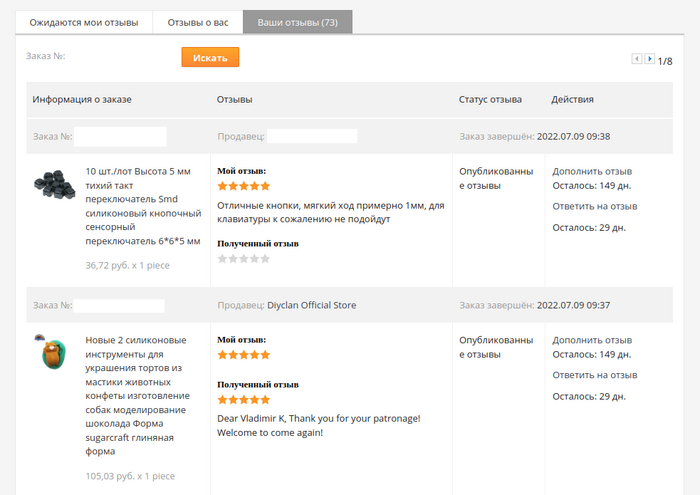Viewport: 700px width, 495px height.
Task: Select the "Ваши отзывы (73)" tab
Action: coord(297,22)
